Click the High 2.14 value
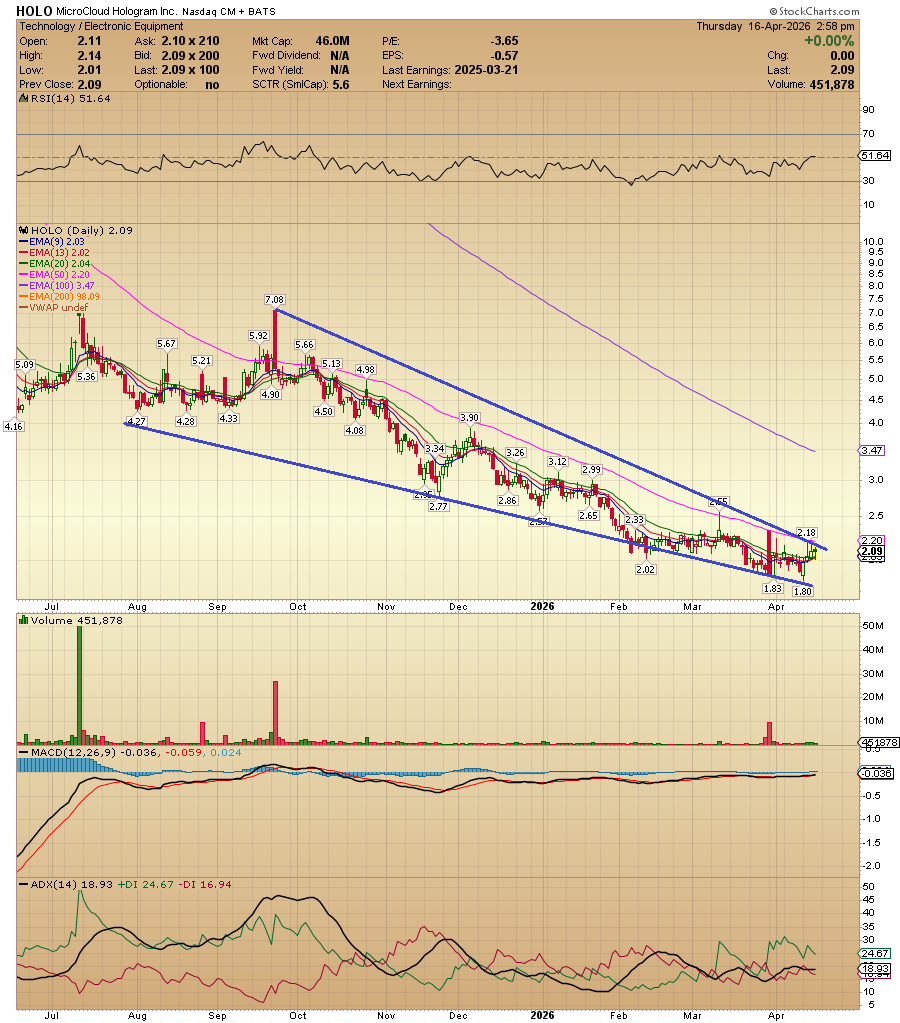This screenshot has height=1023, width=900. tap(89, 55)
